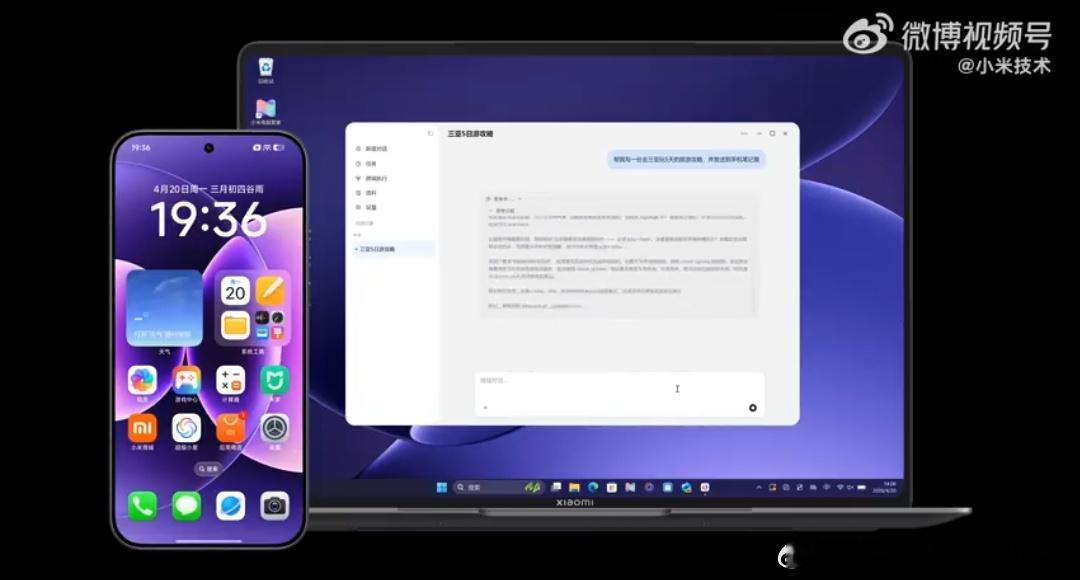Click the user message bubble about 三亚 trip
Image resolution: width=1080 pixels, height=580 pixels.
686,160
